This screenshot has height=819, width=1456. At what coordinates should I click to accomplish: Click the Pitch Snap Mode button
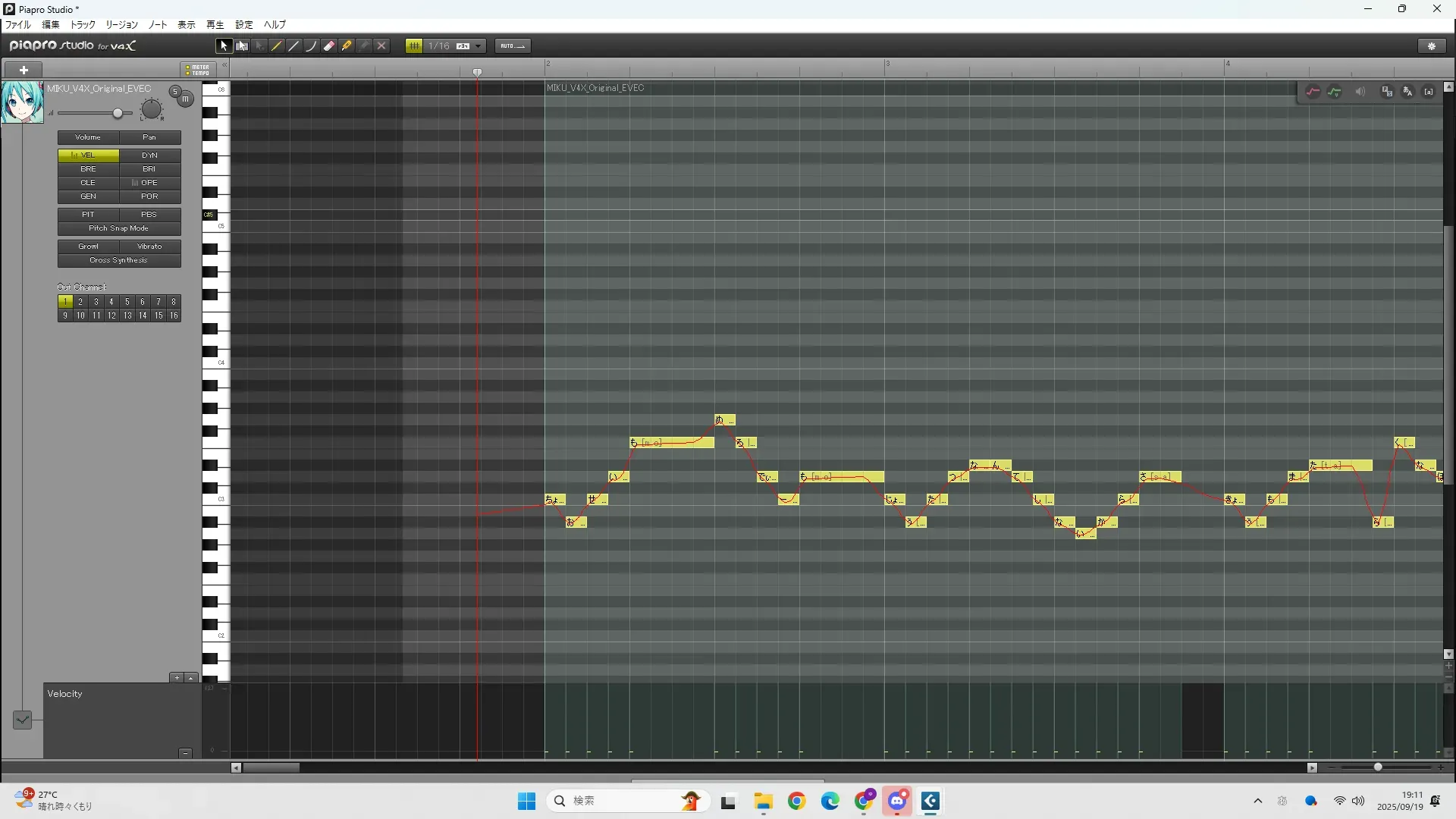119,228
